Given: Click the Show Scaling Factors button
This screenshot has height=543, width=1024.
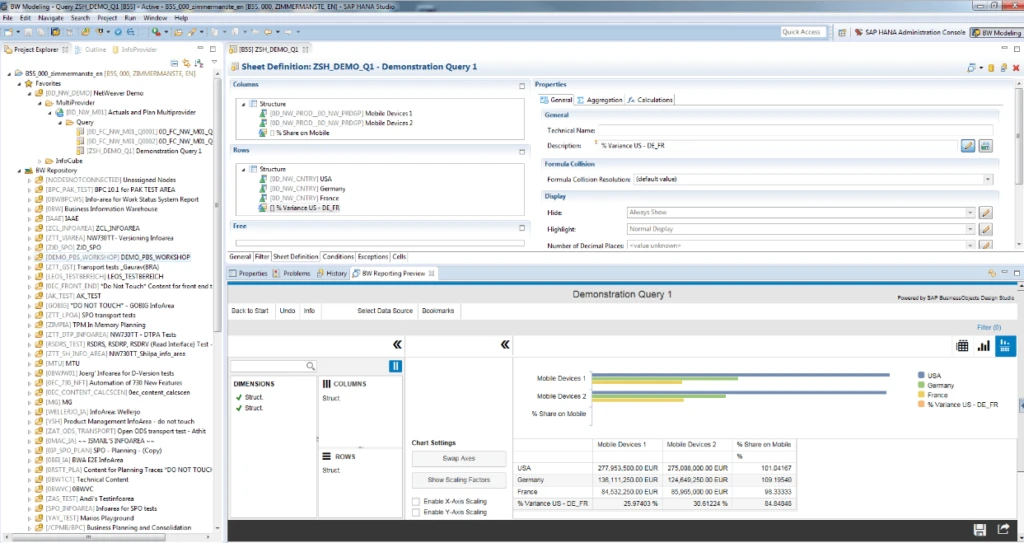Looking at the screenshot, I should coord(459,480).
